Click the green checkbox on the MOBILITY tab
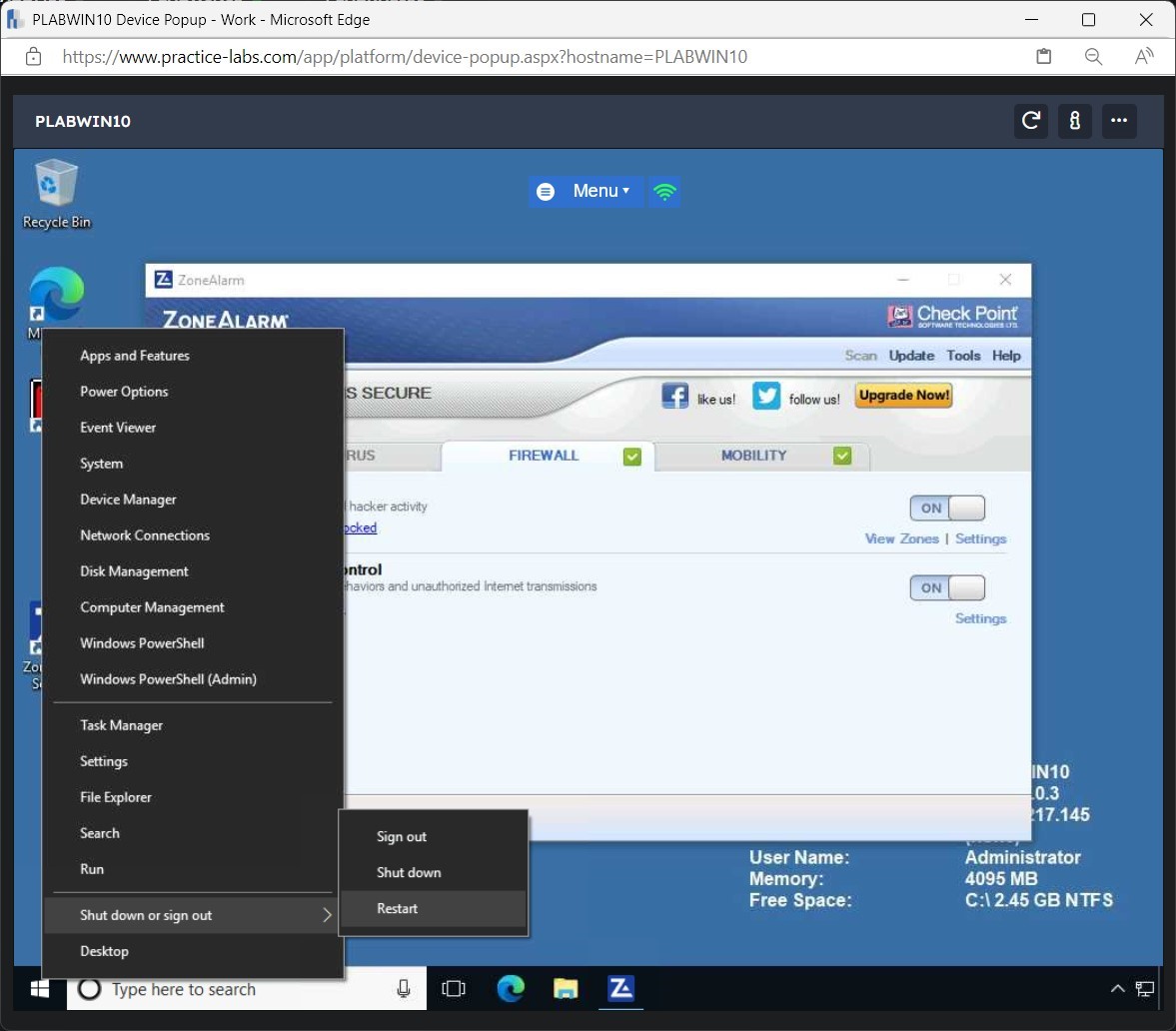Viewport: 1176px width, 1031px height. coord(842,456)
